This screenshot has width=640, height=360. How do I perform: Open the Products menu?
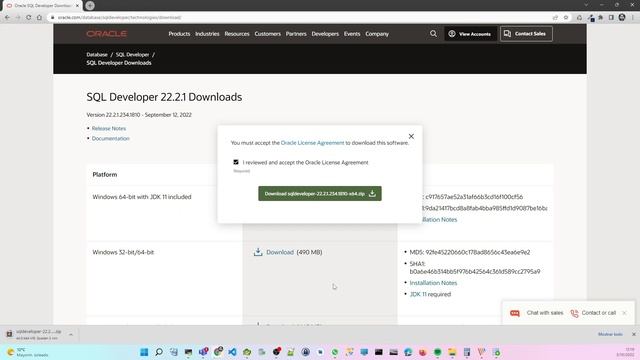(179, 34)
